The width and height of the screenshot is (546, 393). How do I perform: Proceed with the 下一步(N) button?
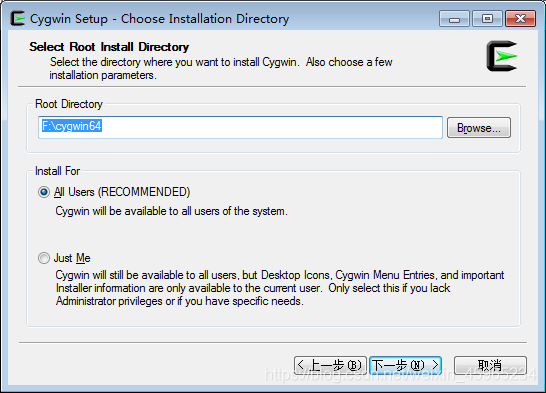tap(406, 365)
